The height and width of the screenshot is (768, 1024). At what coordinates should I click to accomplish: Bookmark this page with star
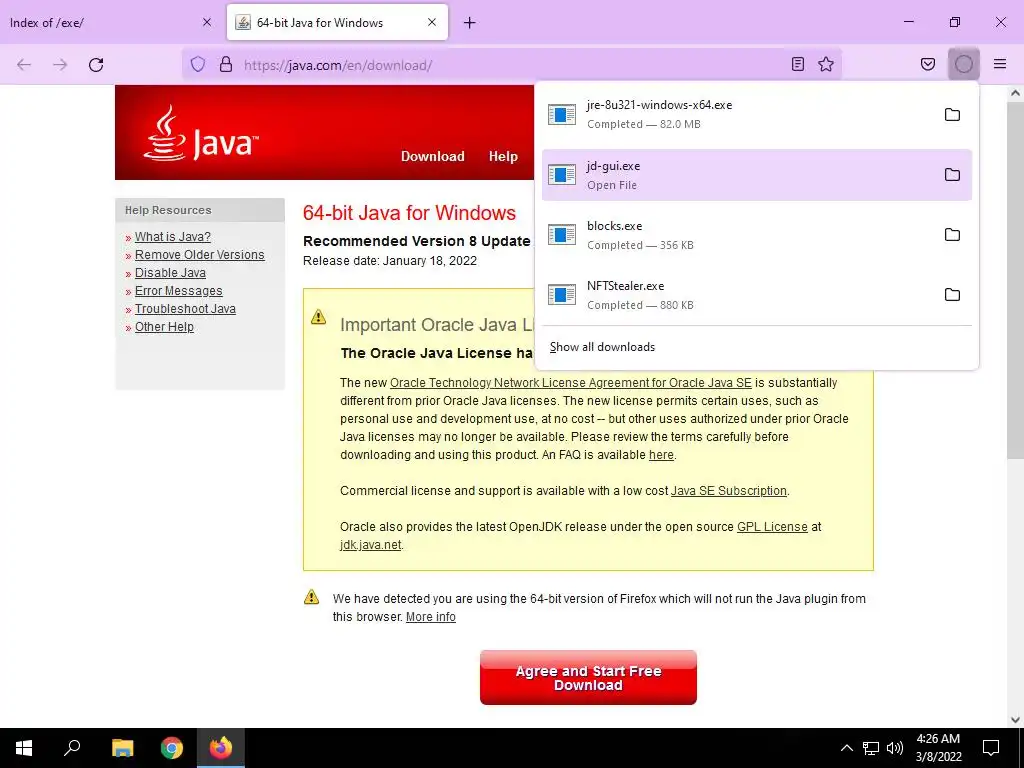[x=826, y=64]
